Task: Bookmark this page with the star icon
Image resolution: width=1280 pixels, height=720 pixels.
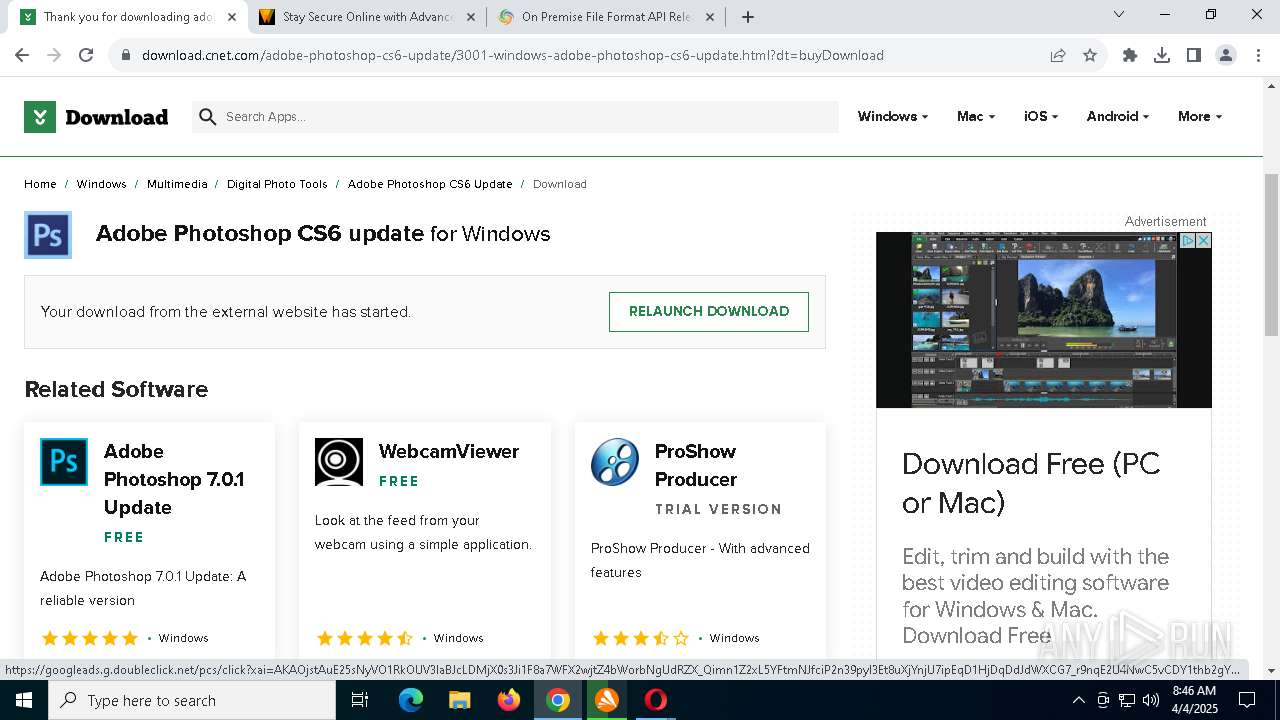Action: click(x=1090, y=55)
